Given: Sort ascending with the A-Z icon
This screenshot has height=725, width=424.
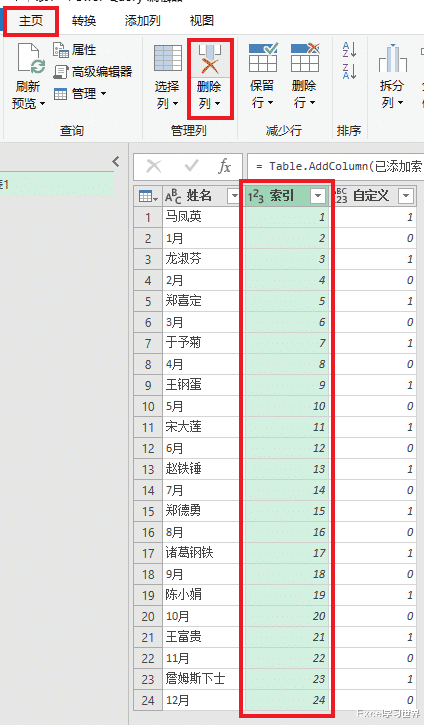Looking at the screenshot, I should (x=349, y=50).
